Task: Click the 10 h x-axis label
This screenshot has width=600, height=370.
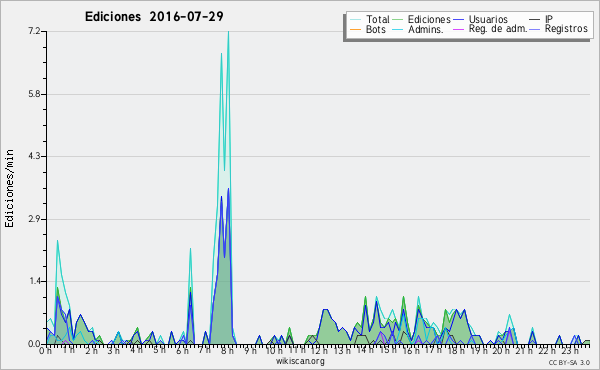Action: [x=274, y=351]
